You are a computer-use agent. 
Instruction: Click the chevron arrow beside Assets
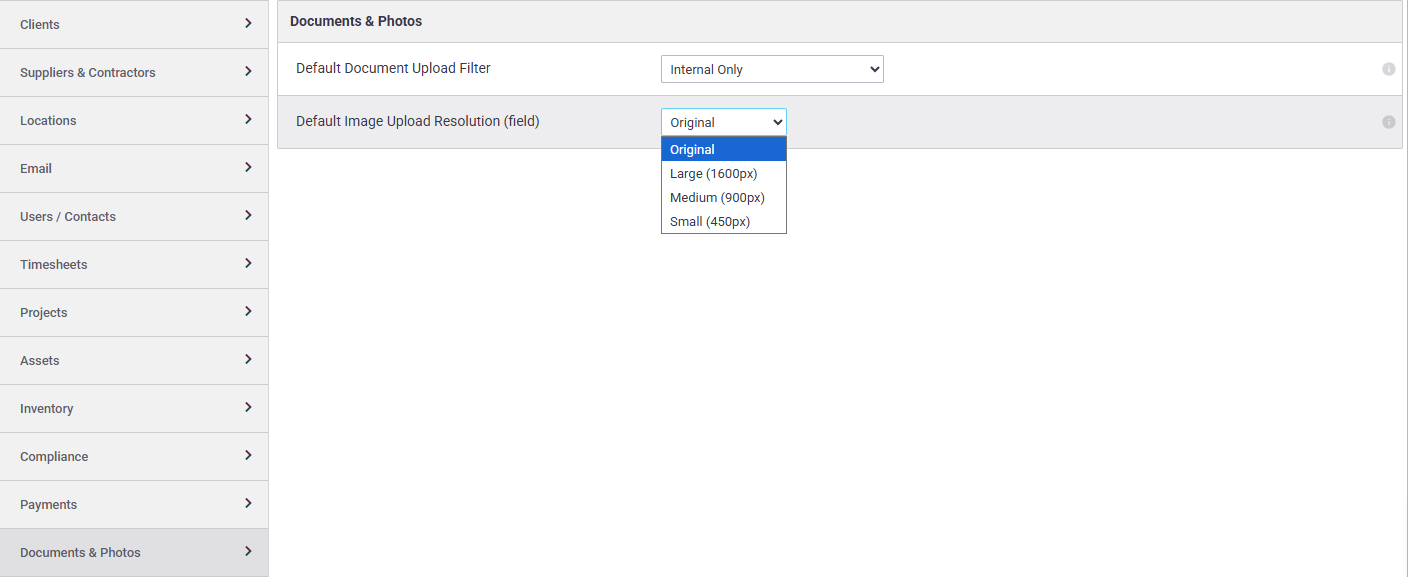248,359
